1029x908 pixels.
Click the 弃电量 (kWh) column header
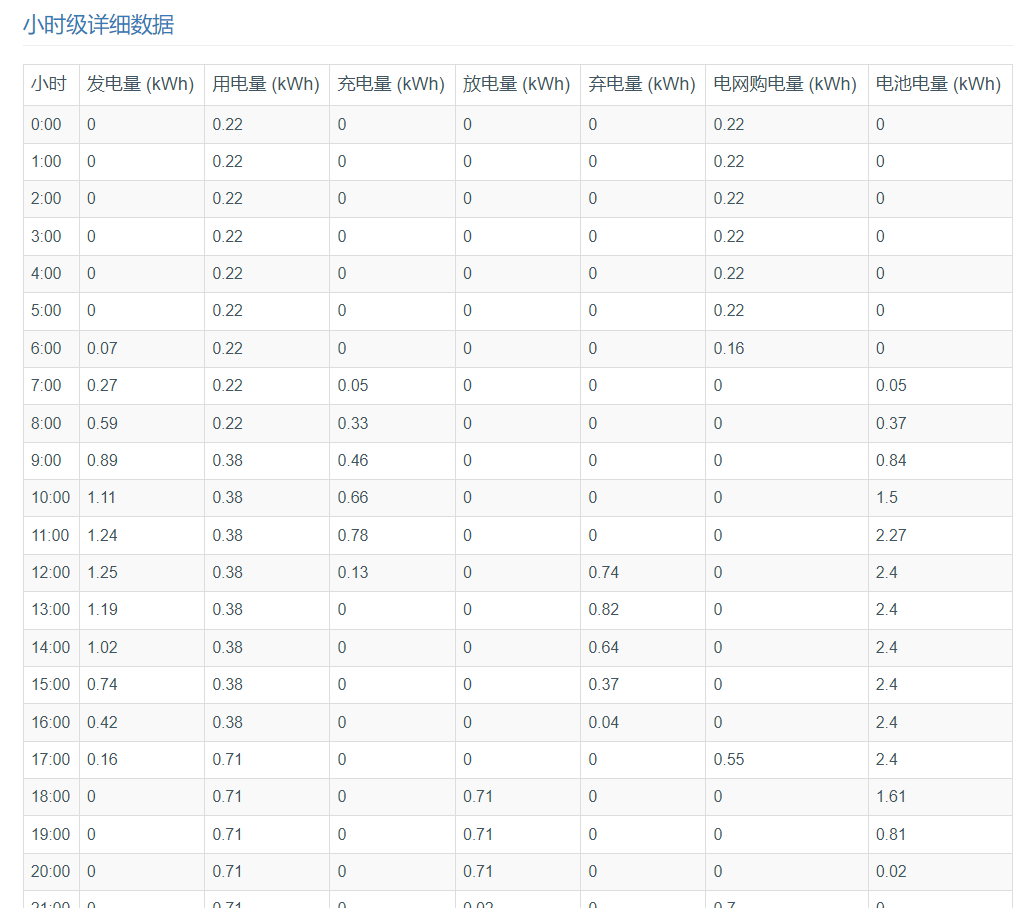coord(641,84)
